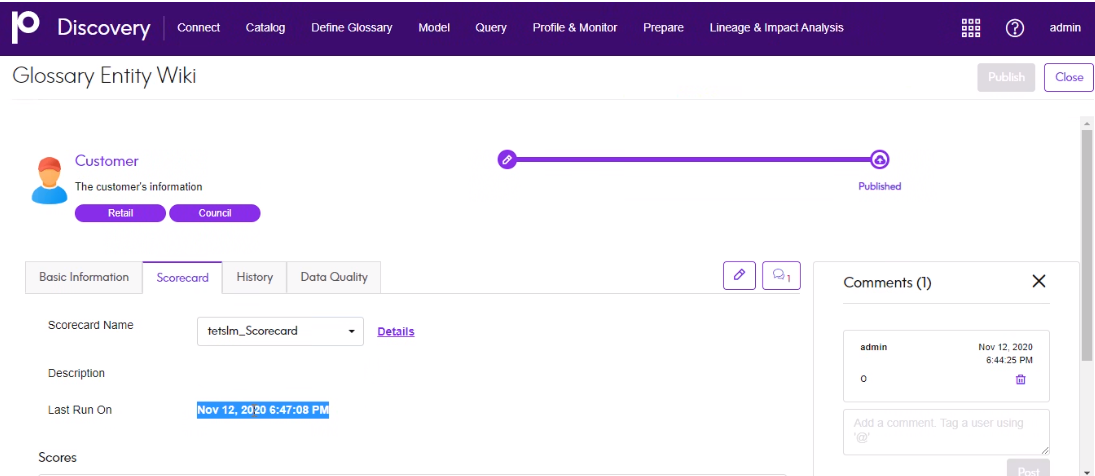1095x476 pixels.
Task: Open the Profile & Monitor menu
Action: click(575, 28)
